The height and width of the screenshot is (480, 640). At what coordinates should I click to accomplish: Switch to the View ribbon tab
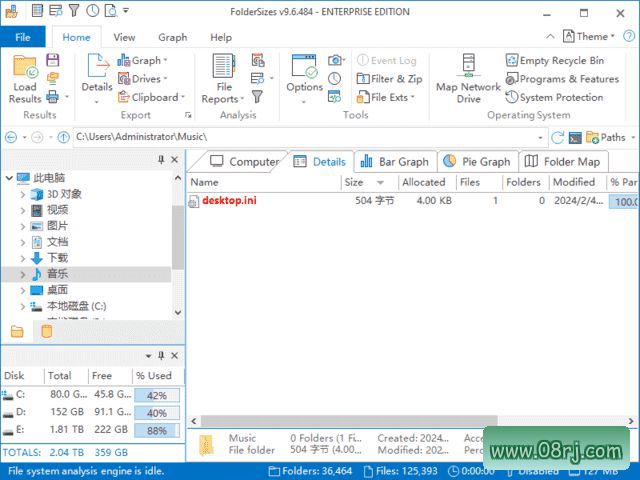124,37
